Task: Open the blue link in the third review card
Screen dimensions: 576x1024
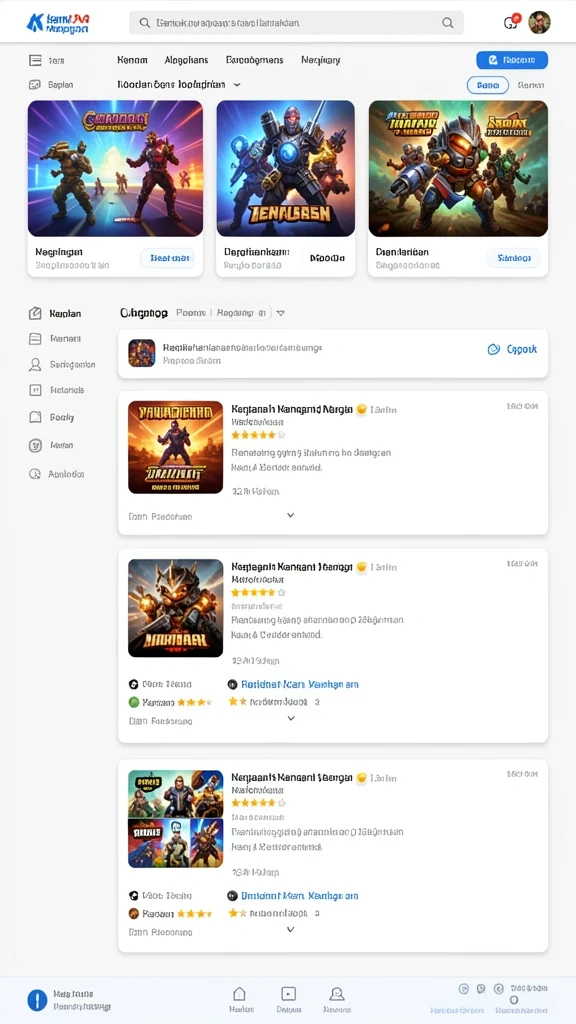Action: [300, 895]
